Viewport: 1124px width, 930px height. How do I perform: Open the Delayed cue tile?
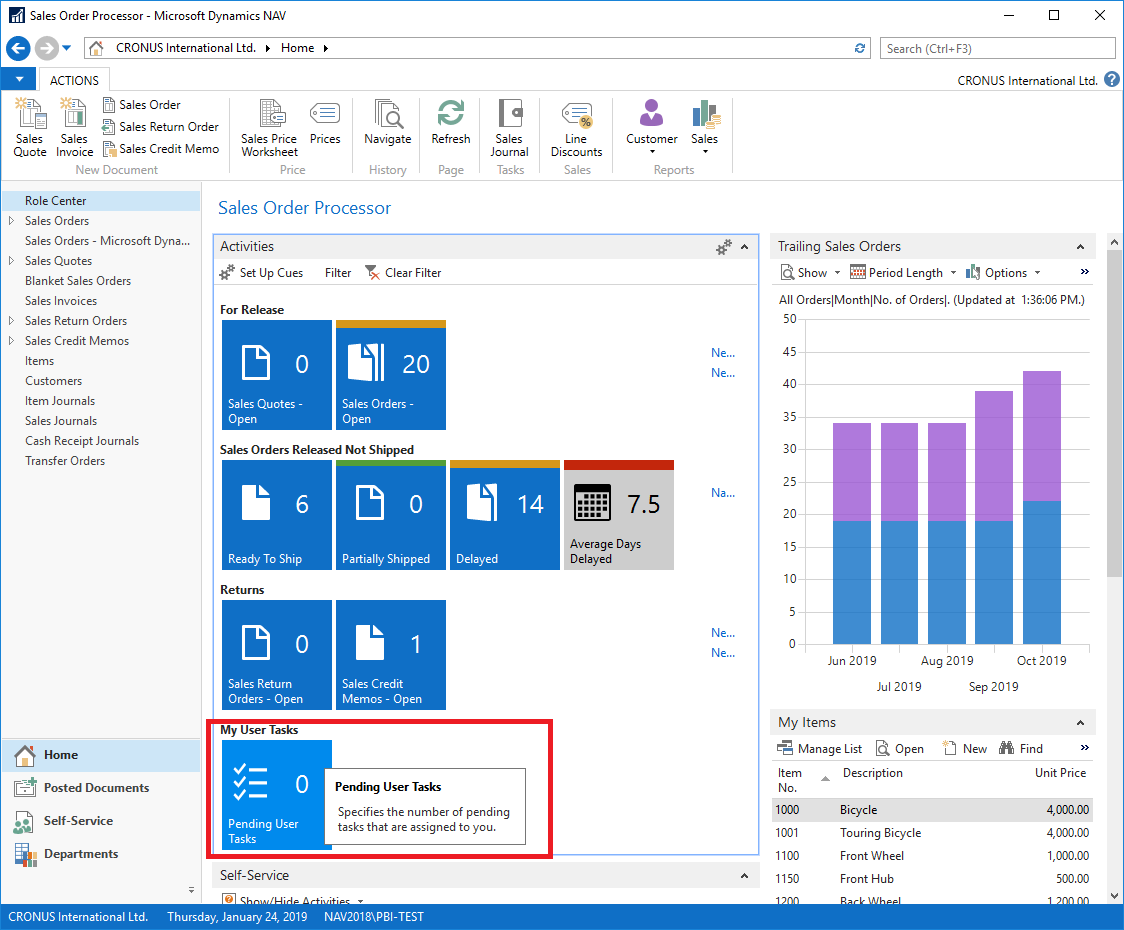click(505, 515)
